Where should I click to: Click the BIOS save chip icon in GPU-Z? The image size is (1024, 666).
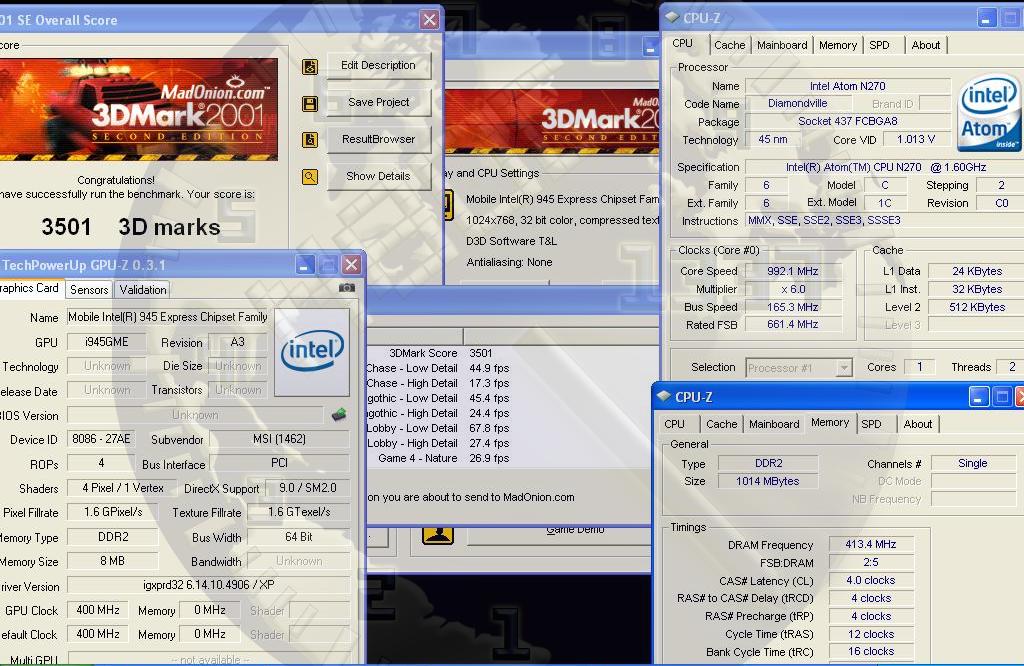[x=339, y=415]
